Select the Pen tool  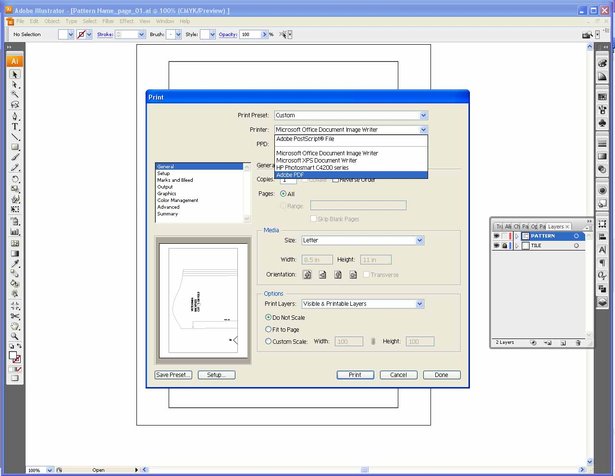pyautogui.click(x=15, y=116)
